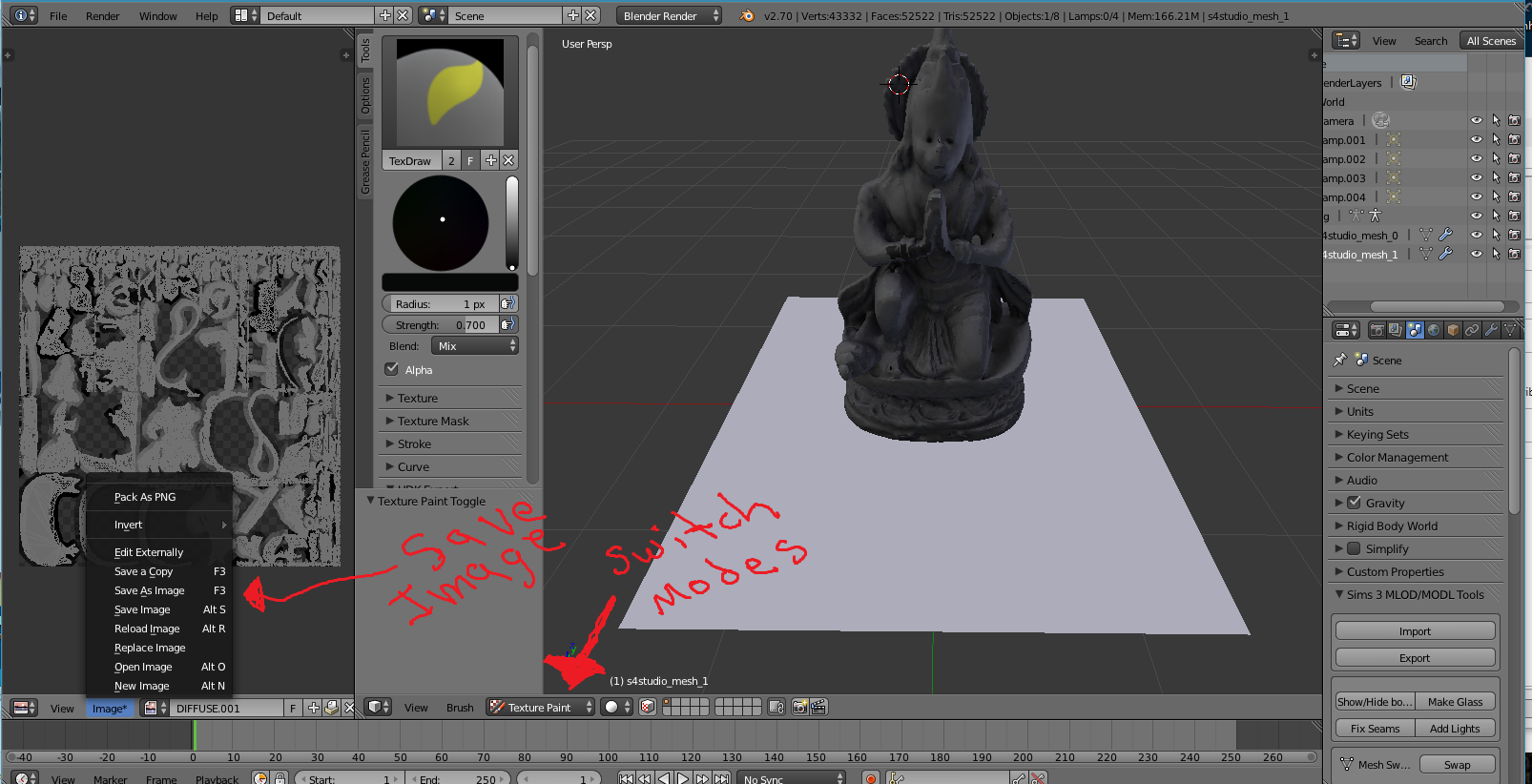This screenshot has width=1532, height=784.
Task: Open the No Sync dropdown
Action: click(792, 778)
